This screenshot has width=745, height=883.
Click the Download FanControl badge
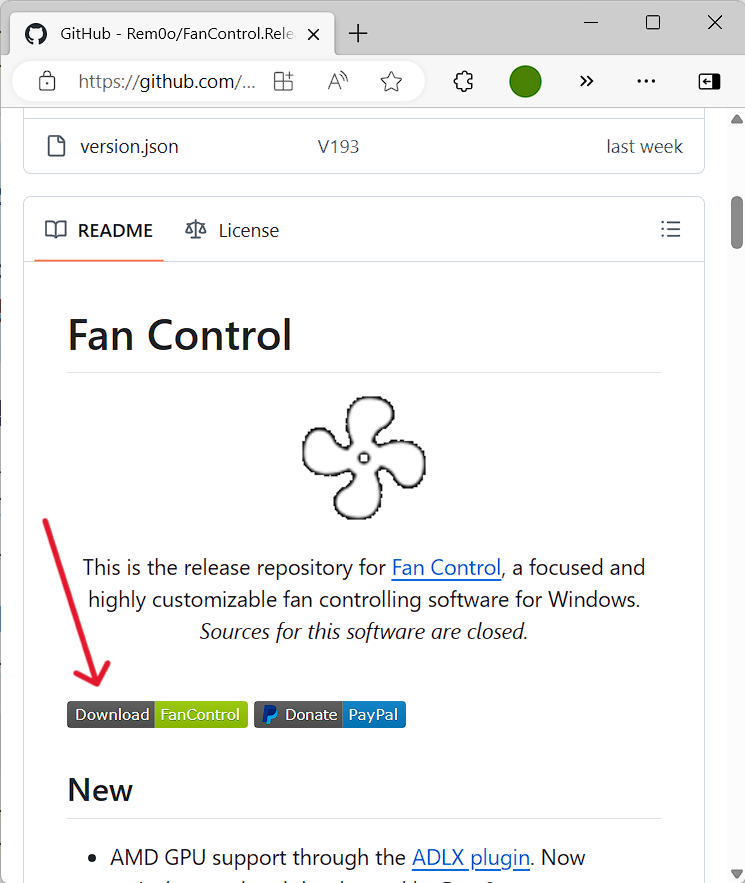(157, 715)
